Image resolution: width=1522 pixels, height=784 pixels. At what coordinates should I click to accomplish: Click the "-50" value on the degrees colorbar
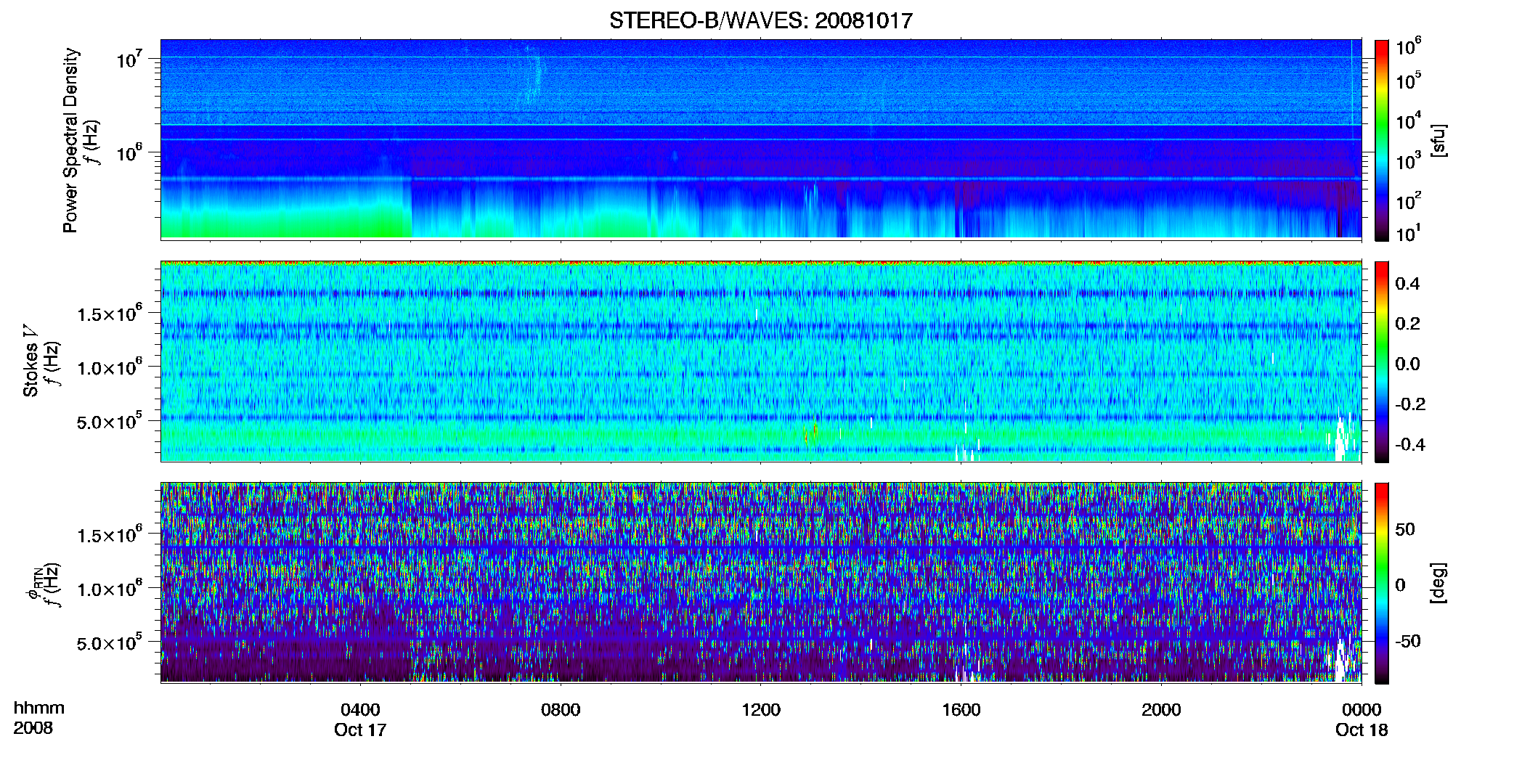(1408, 642)
